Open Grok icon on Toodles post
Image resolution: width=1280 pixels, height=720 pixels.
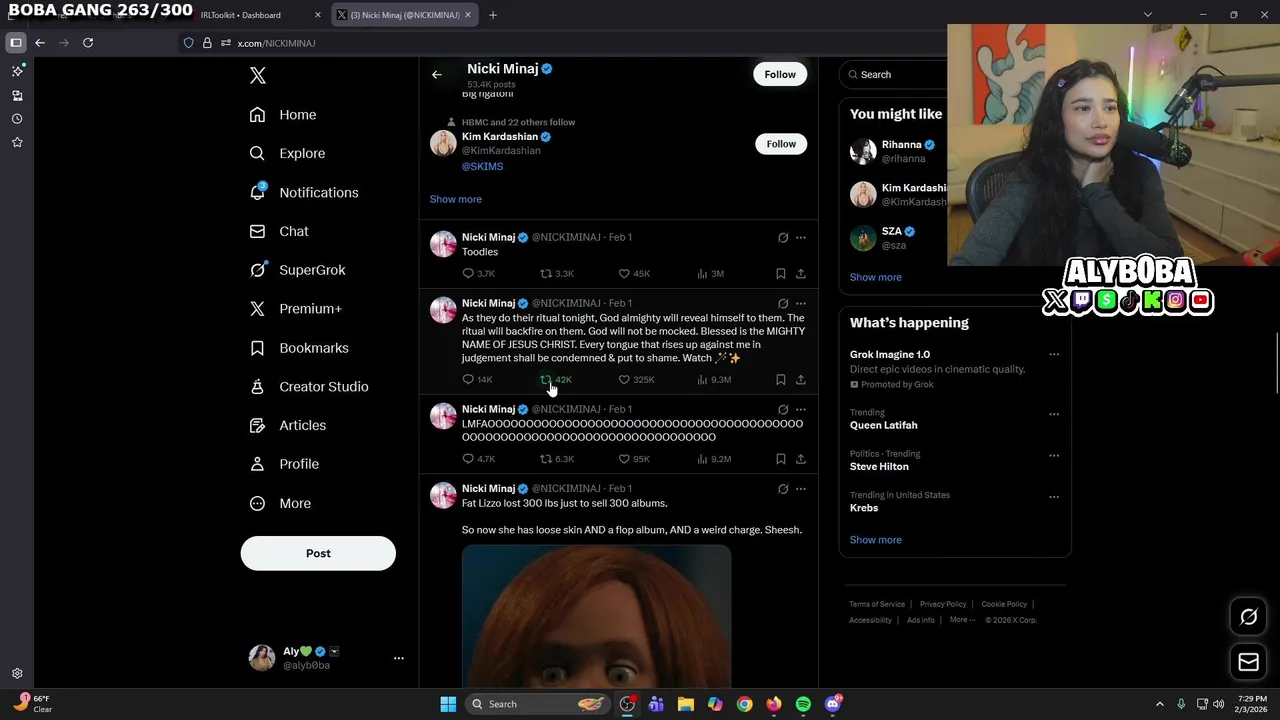[783, 238]
